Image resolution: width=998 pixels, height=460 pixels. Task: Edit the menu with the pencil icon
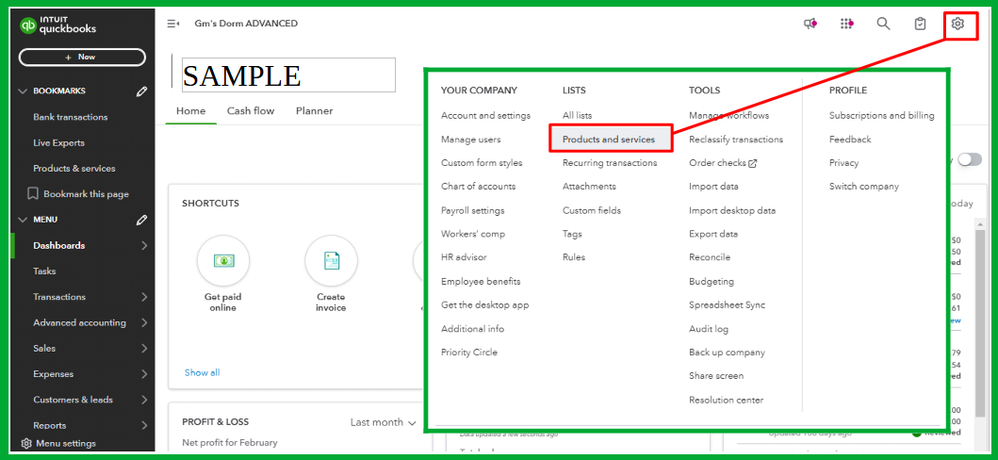click(141, 220)
